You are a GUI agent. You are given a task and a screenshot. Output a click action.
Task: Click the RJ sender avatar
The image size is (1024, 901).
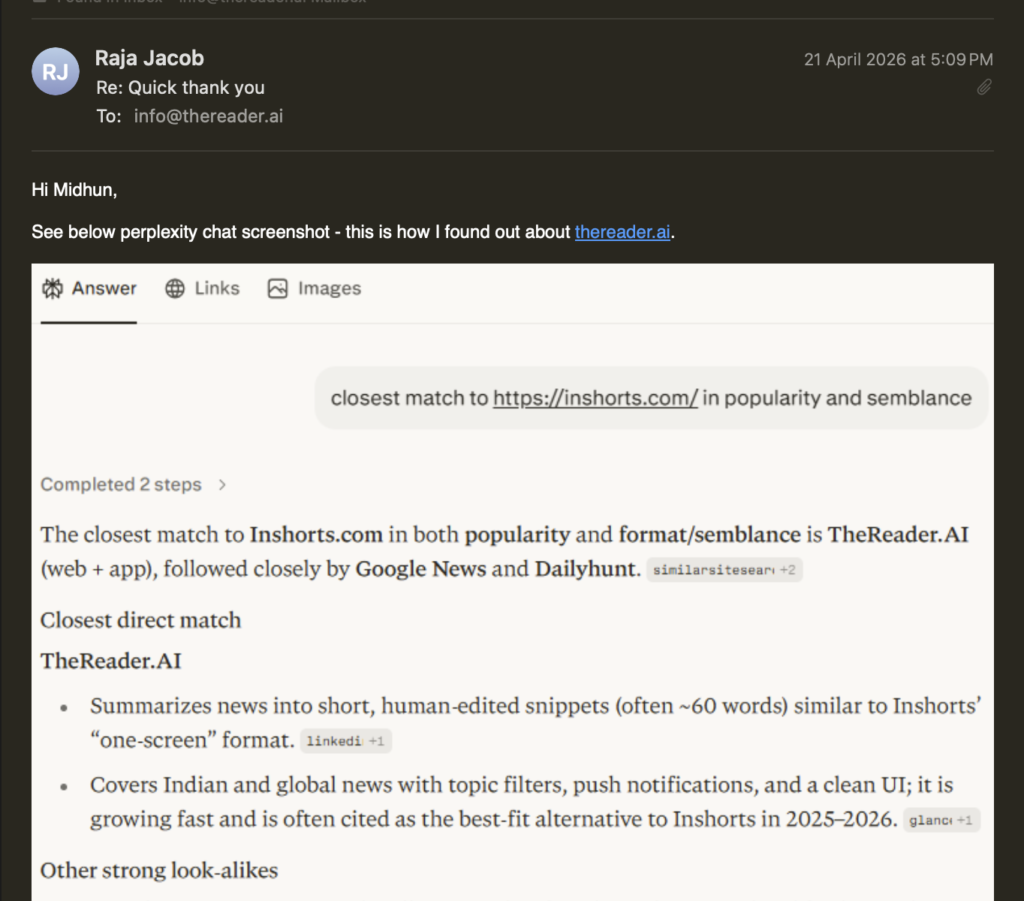coord(55,71)
